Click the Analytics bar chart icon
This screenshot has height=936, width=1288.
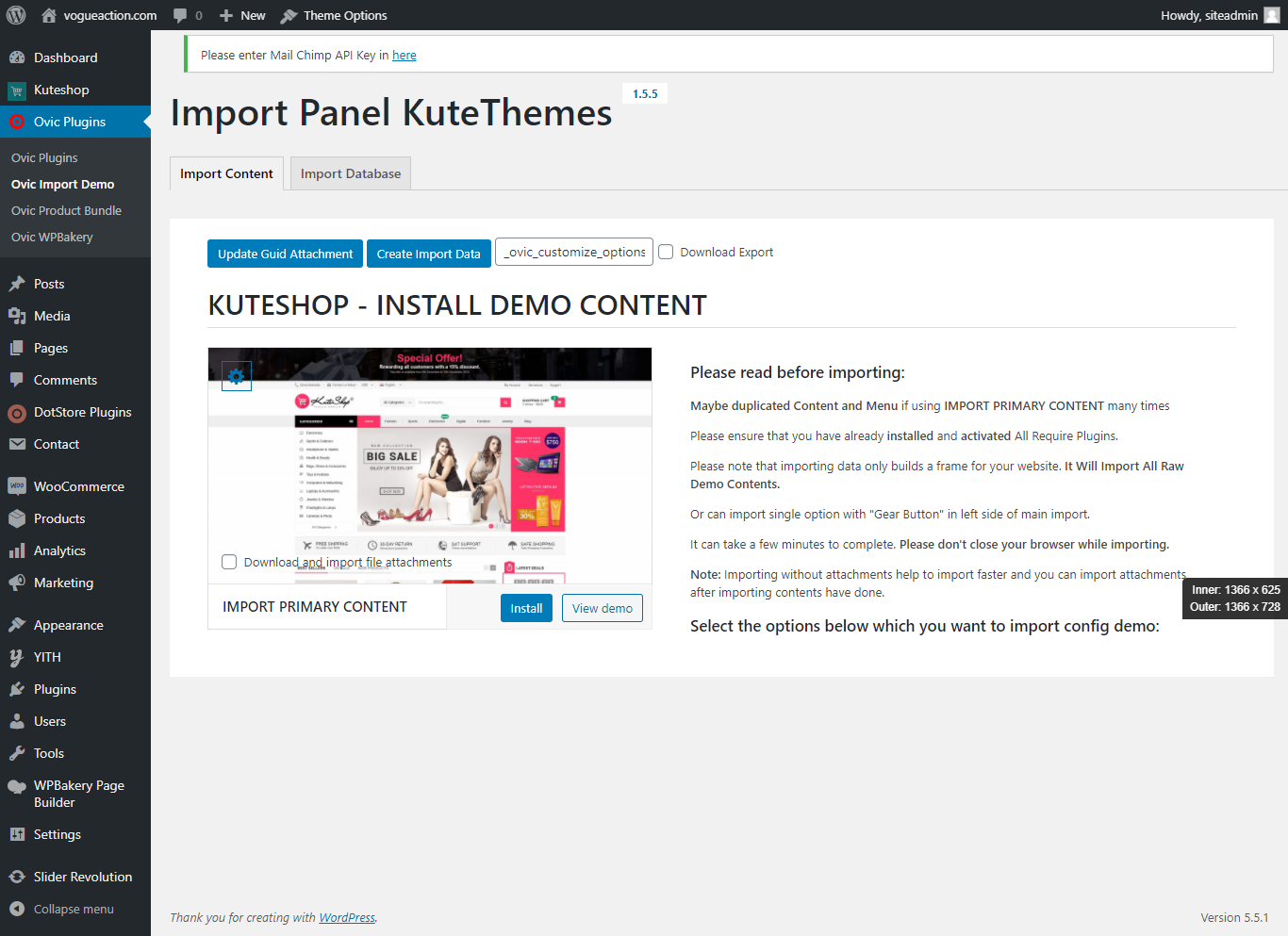[x=17, y=550]
